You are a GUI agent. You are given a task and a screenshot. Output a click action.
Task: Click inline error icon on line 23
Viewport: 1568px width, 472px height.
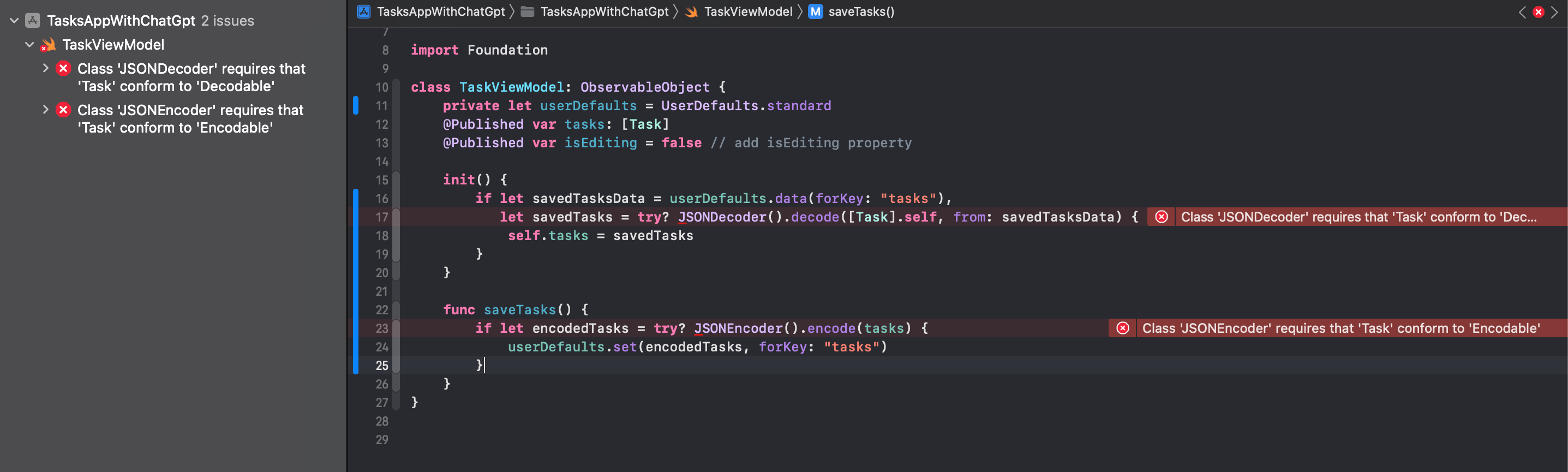1122,328
